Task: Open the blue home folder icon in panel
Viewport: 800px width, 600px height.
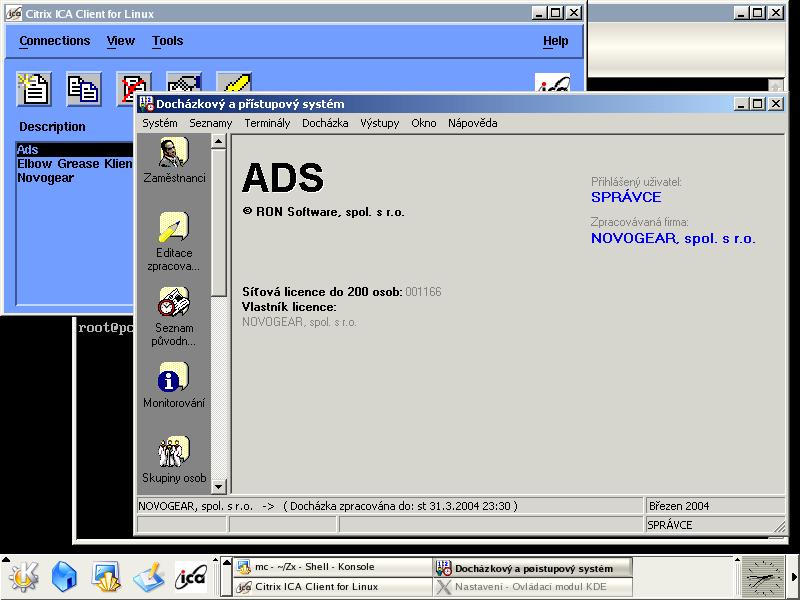Action: pyautogui.click(x=64, y=577)
